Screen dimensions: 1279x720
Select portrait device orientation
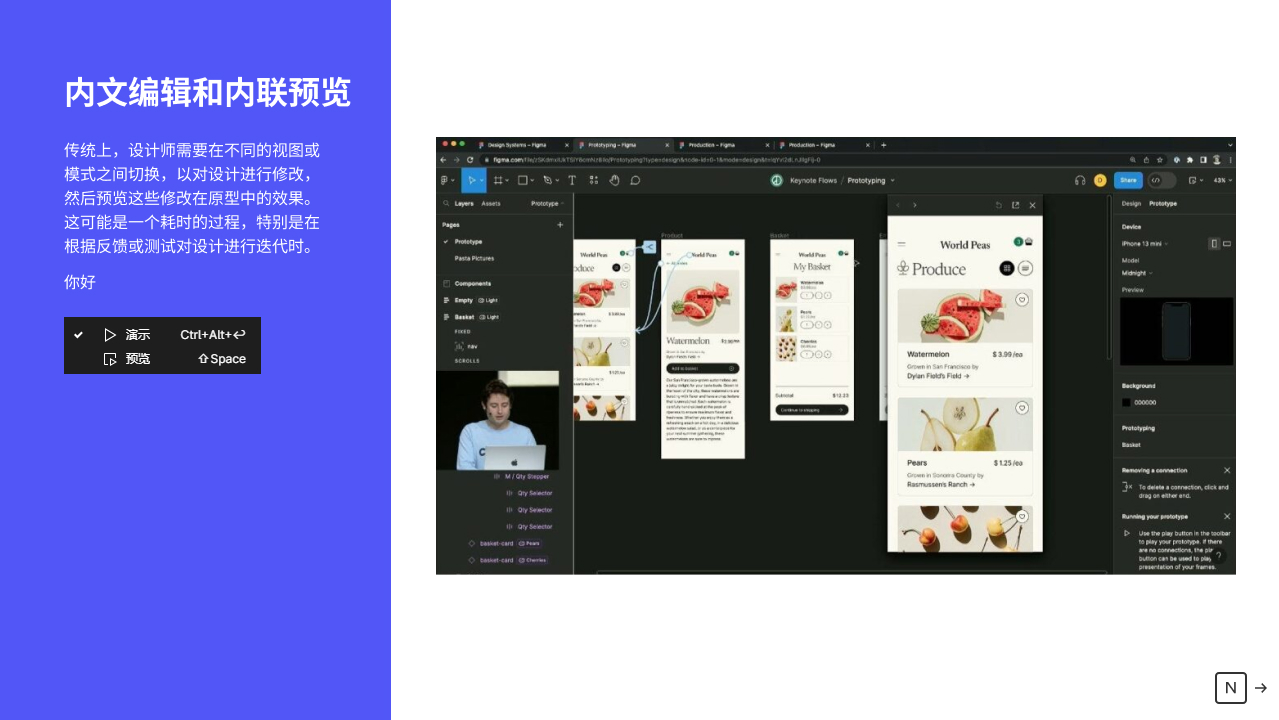click(x=1214, y=243)
